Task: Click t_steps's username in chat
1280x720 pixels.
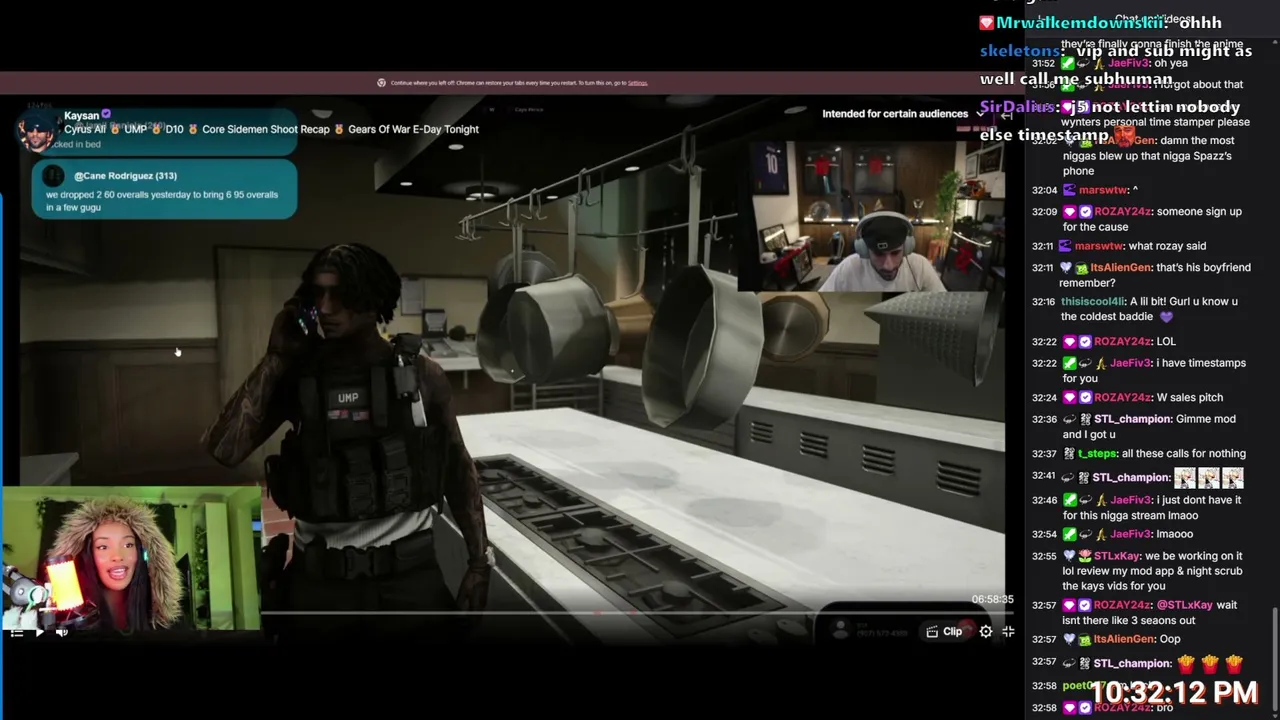Action: pyautogui.click(x=1097, y=454)
